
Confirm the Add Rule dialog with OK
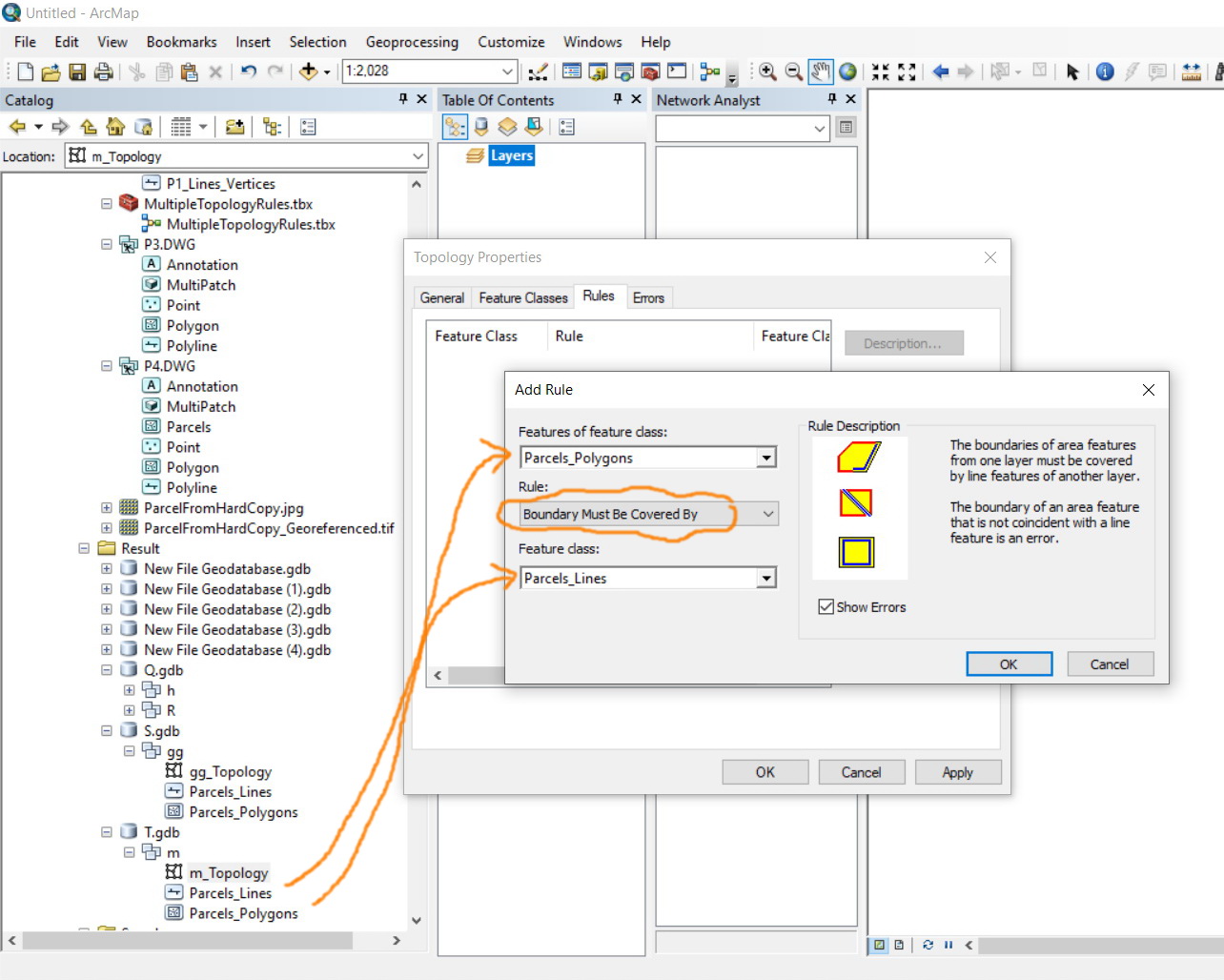[x=1009, y=664]
